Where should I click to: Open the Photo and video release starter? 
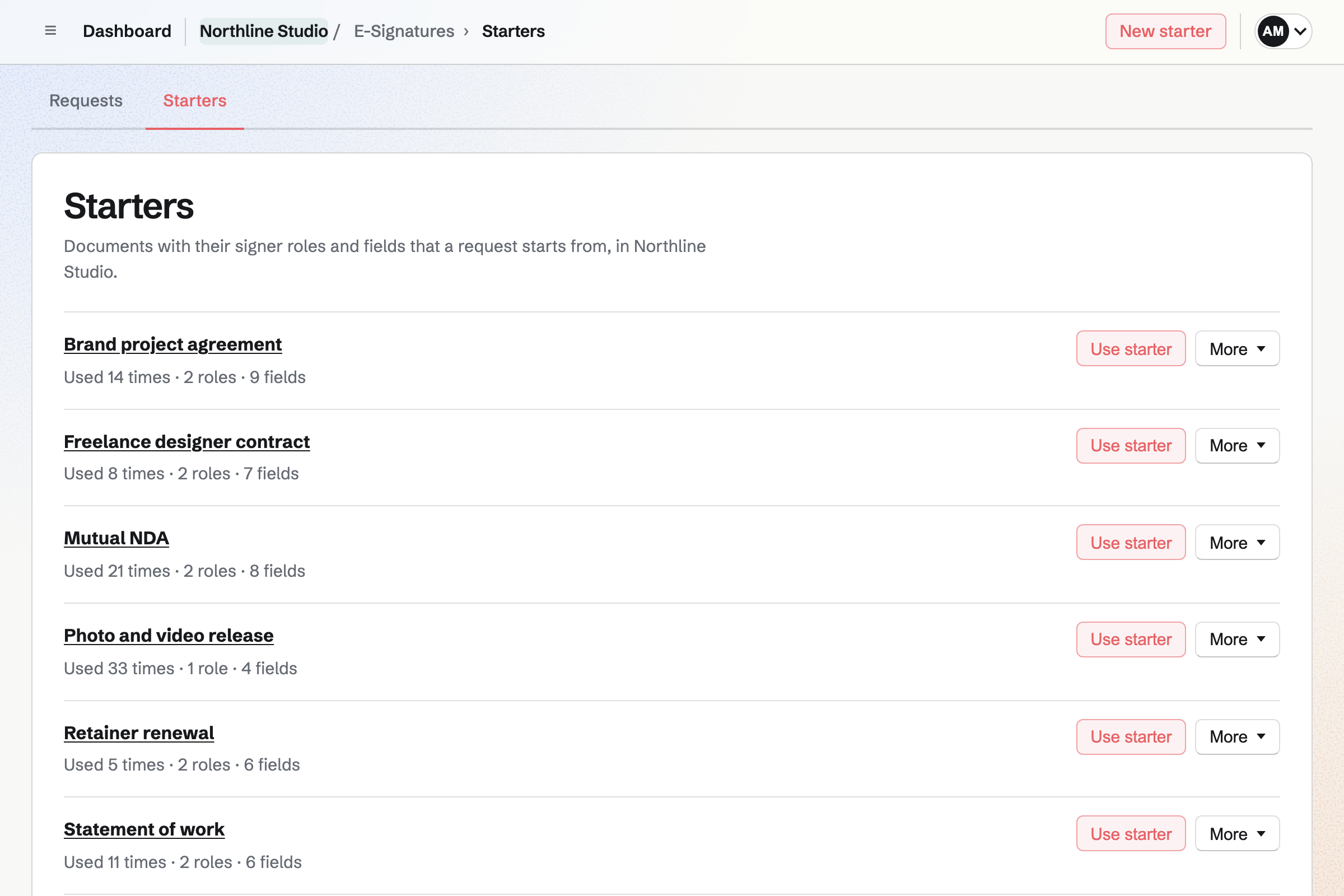point(169,636)
